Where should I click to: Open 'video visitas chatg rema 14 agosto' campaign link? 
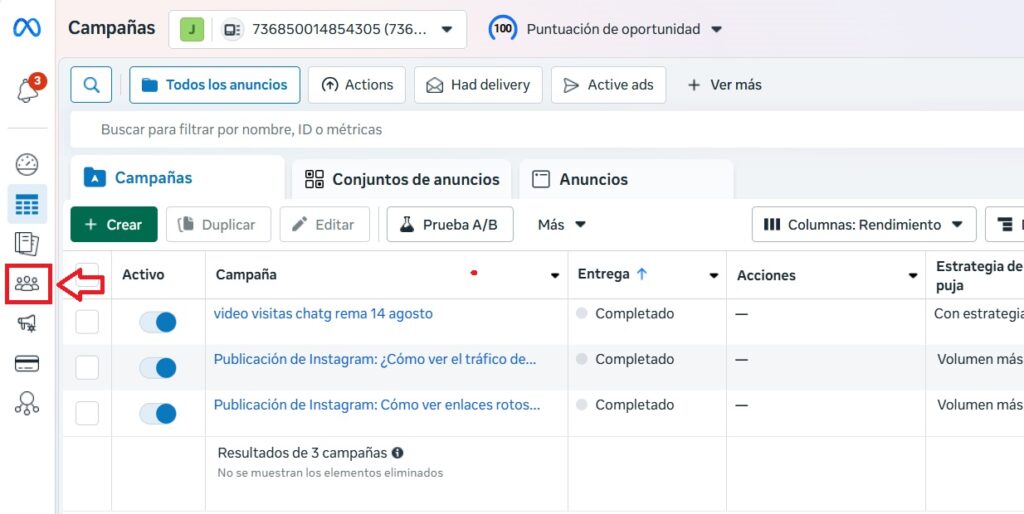pos(323,314)
